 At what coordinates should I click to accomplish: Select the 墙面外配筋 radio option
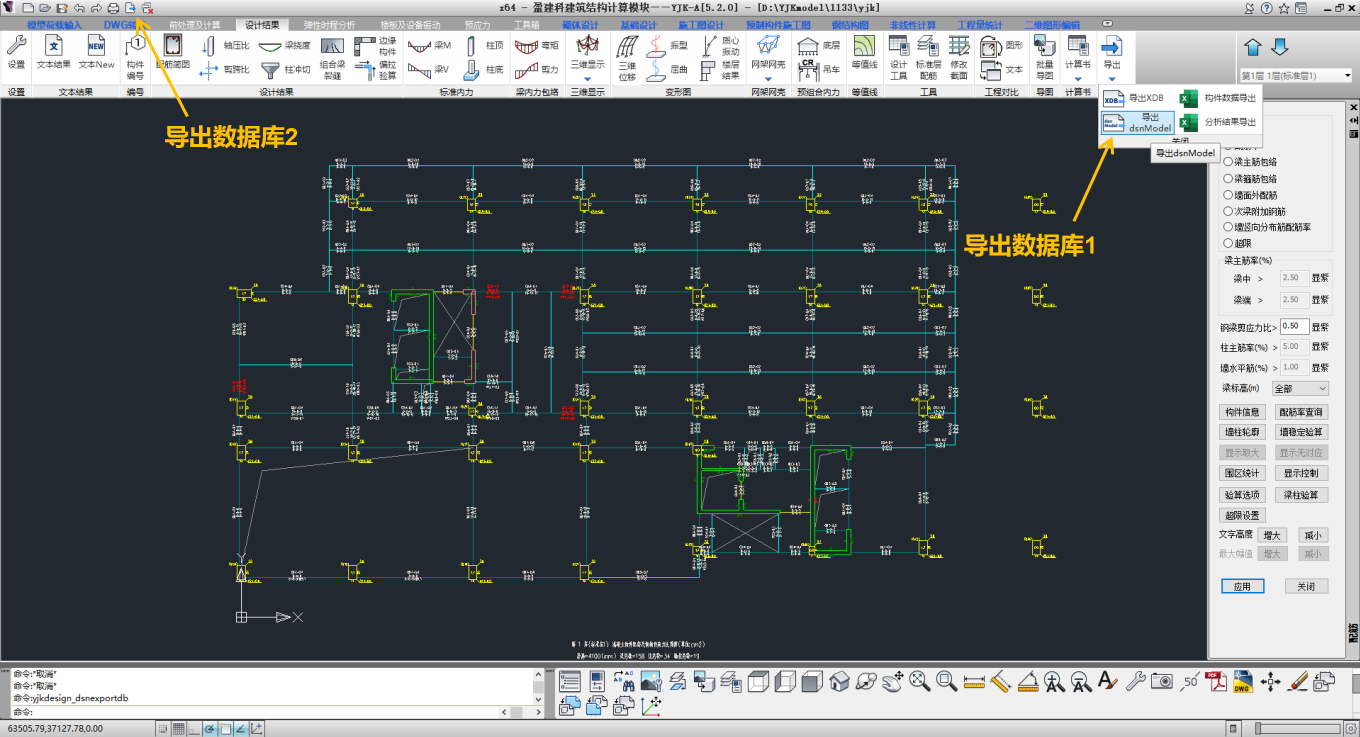pyautogui.click(x=1228, y=195)
